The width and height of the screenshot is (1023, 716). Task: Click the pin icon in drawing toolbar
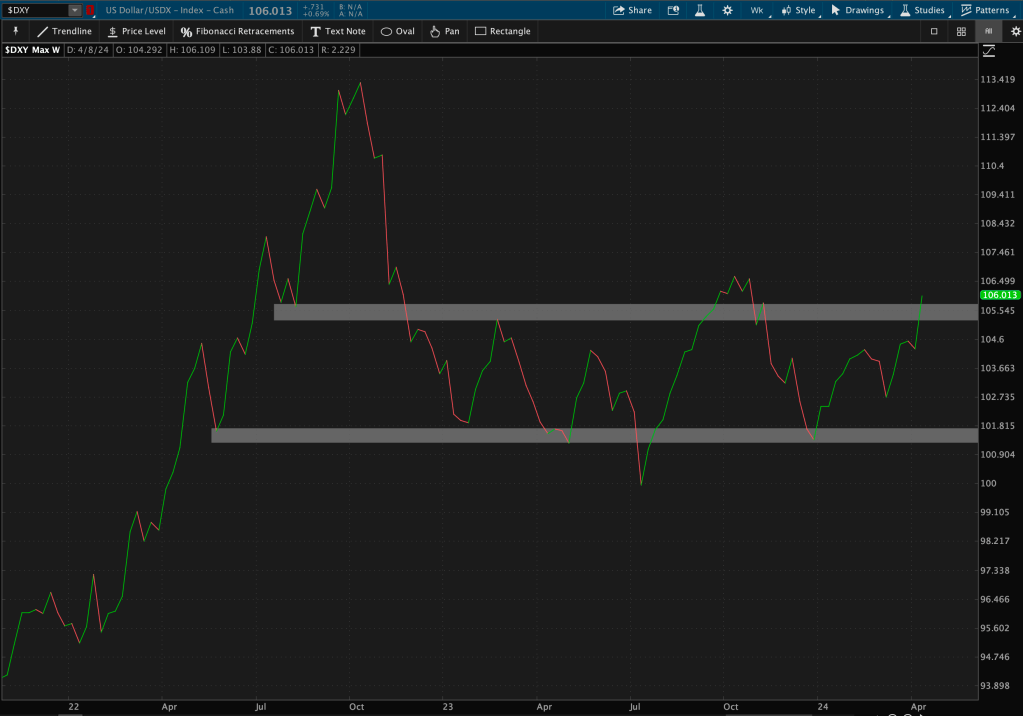click(x=15, y=31)
